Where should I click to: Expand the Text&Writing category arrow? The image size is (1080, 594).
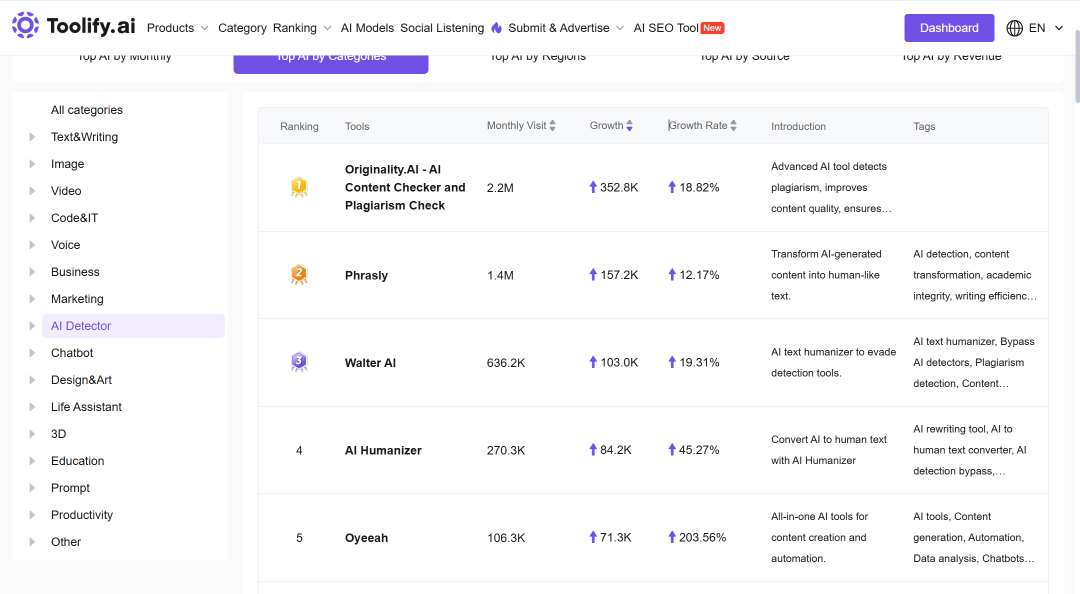pos(32,137)
